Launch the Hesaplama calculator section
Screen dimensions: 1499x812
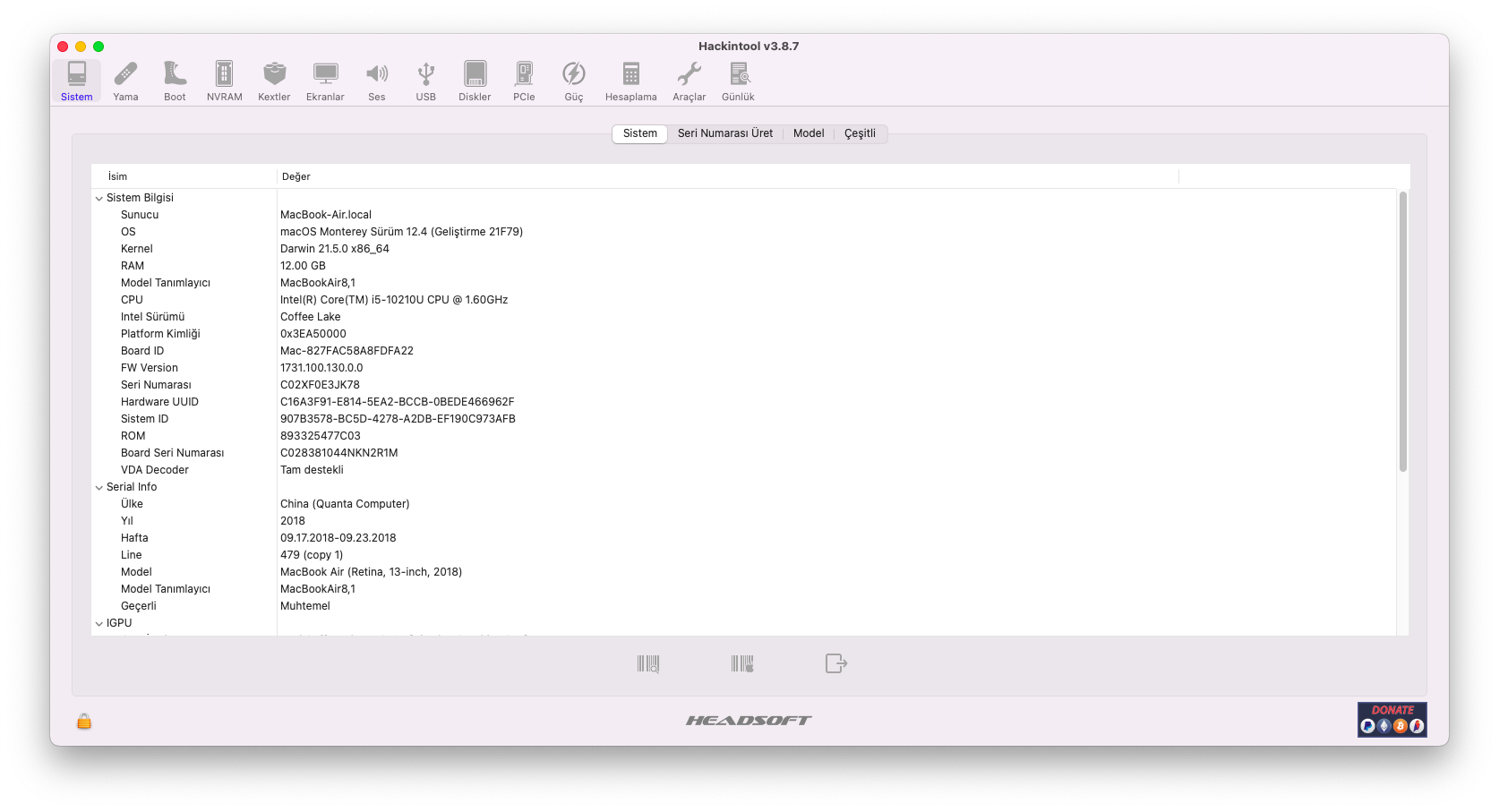(x=631, y=81)
